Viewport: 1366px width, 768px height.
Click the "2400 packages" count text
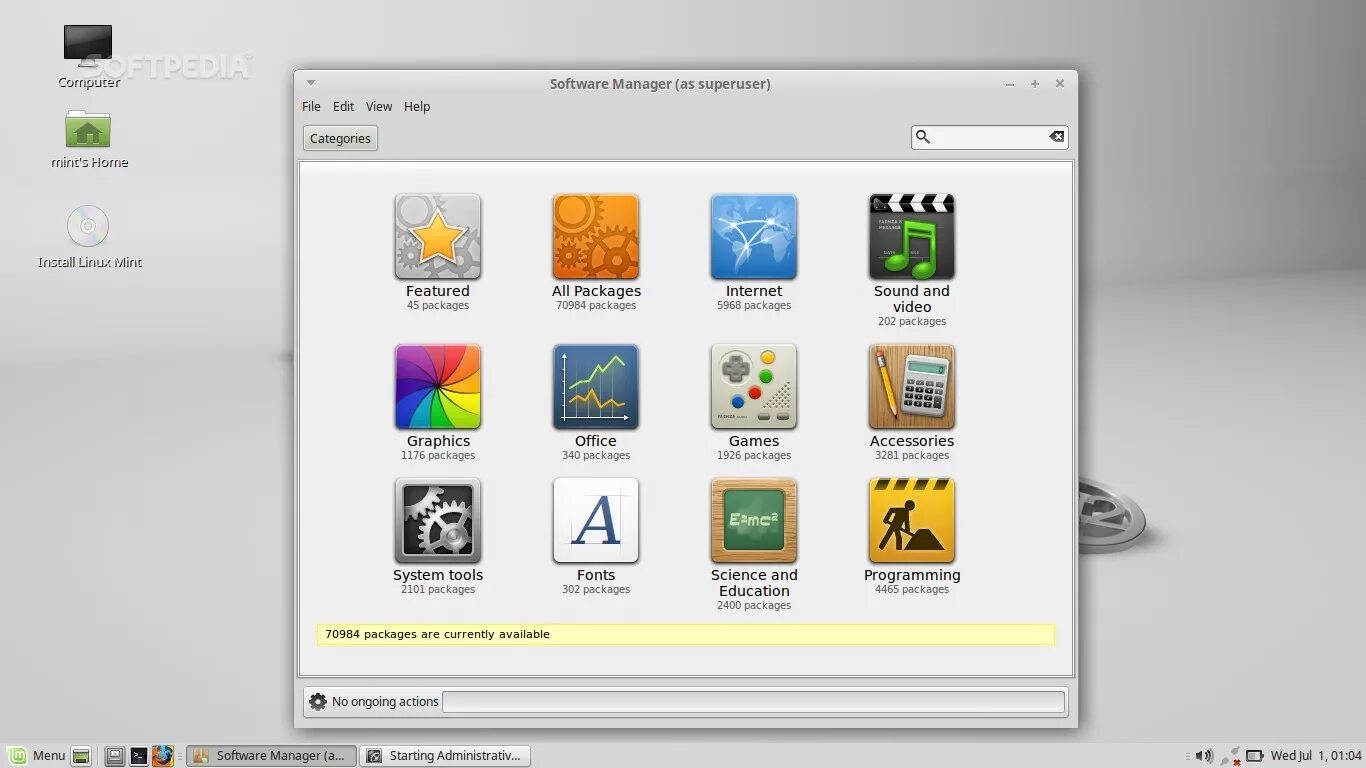click(x=754, y=606)
